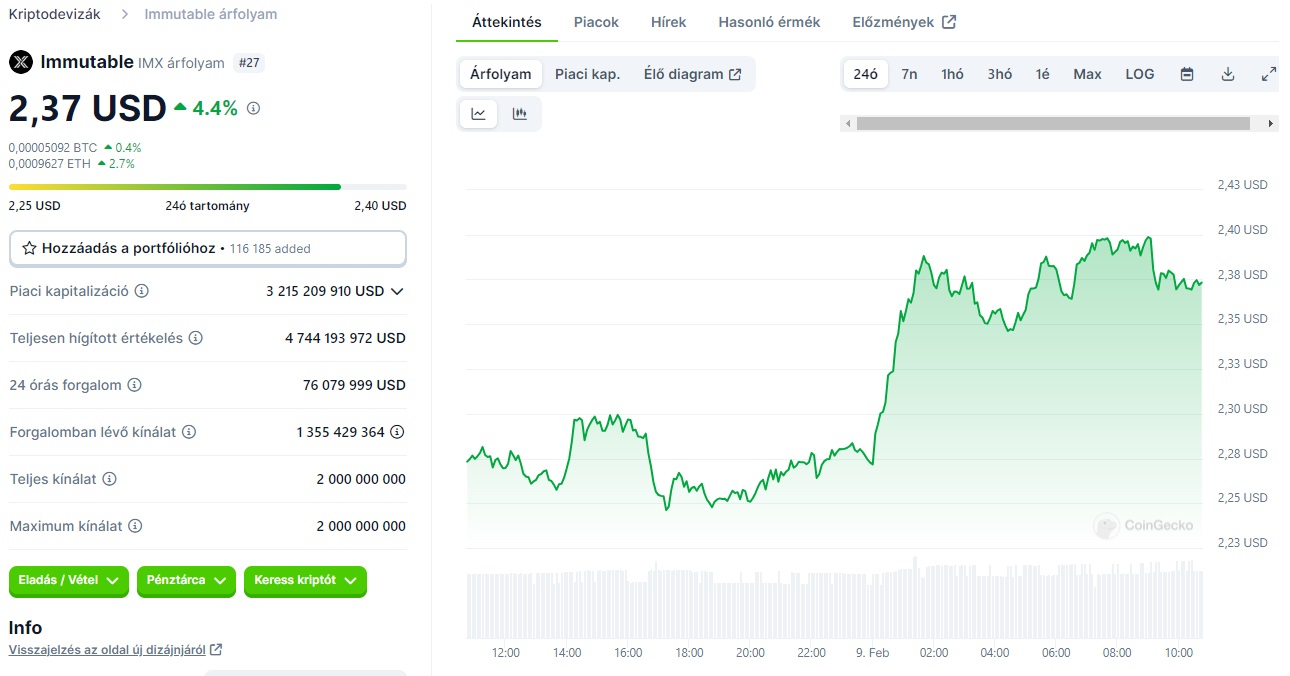Click 0,0009627 ETH price text
This screenshot has height=676, width=1290.
click(x=50, y=163)
